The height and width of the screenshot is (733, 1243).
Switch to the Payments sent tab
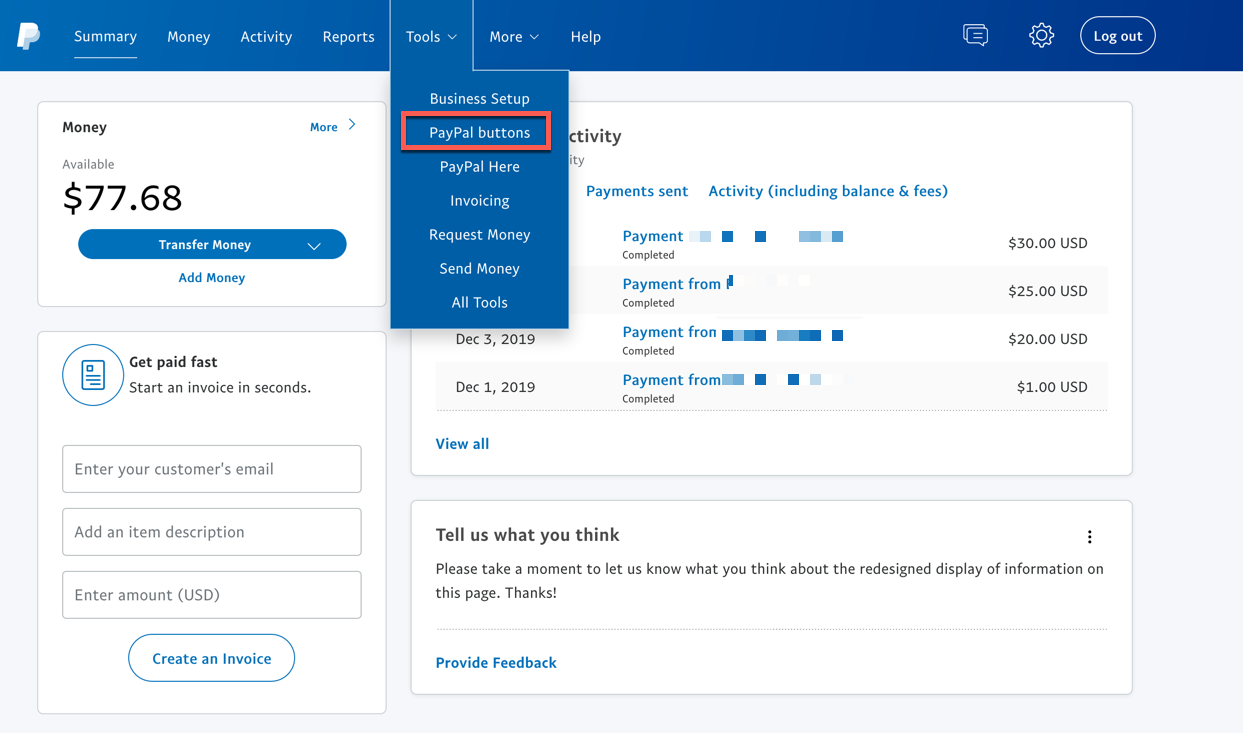coord(637,190)
